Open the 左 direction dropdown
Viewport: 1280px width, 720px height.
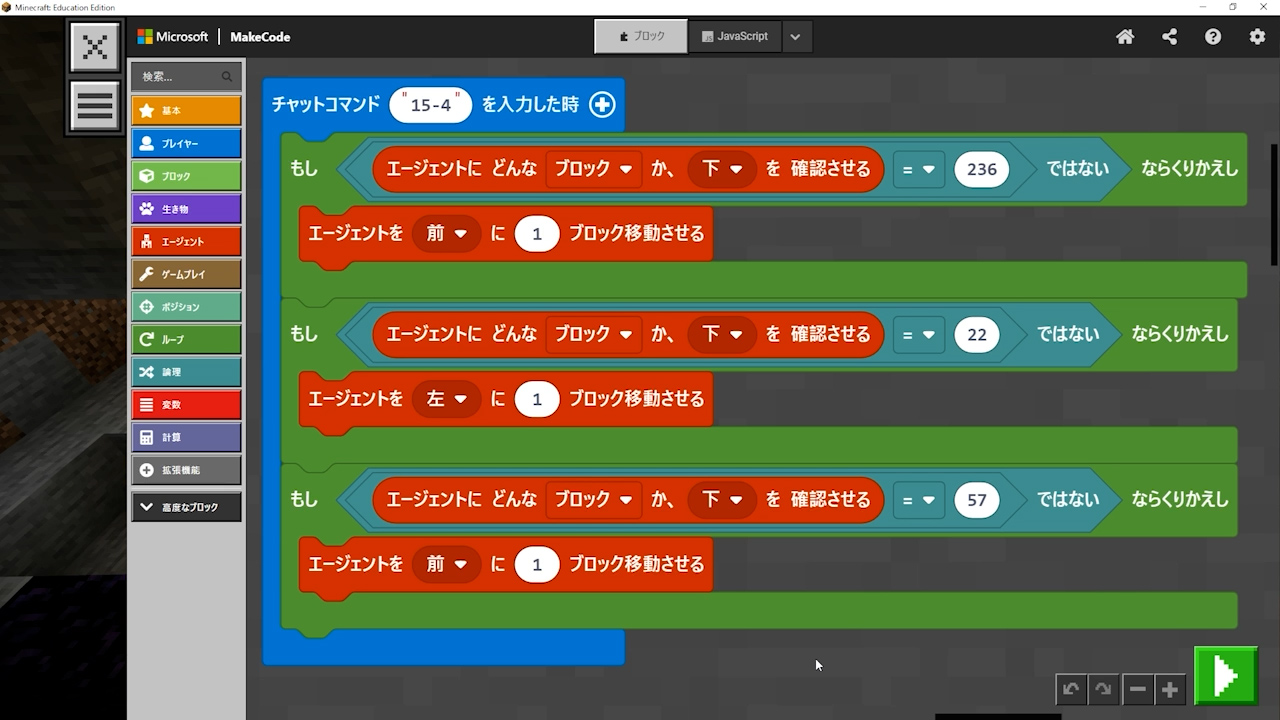tap(446, 399)
